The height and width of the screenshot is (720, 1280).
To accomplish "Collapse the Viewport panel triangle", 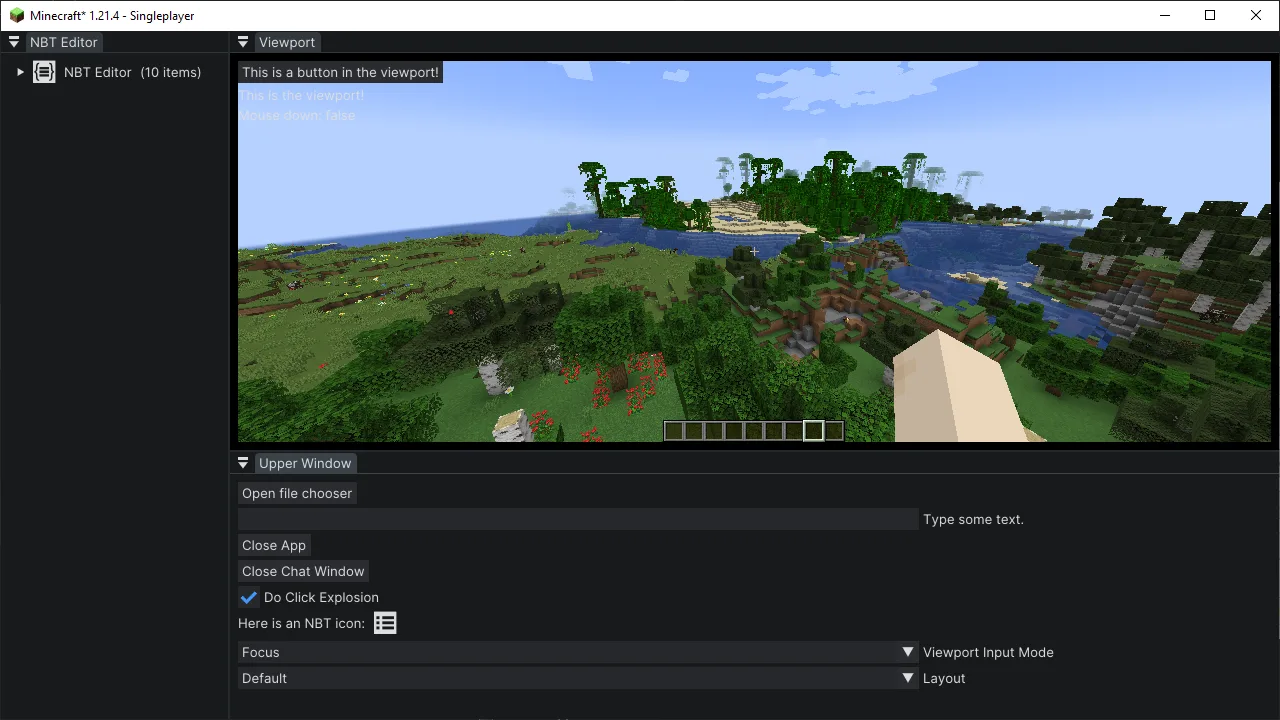I will (243, 42).
